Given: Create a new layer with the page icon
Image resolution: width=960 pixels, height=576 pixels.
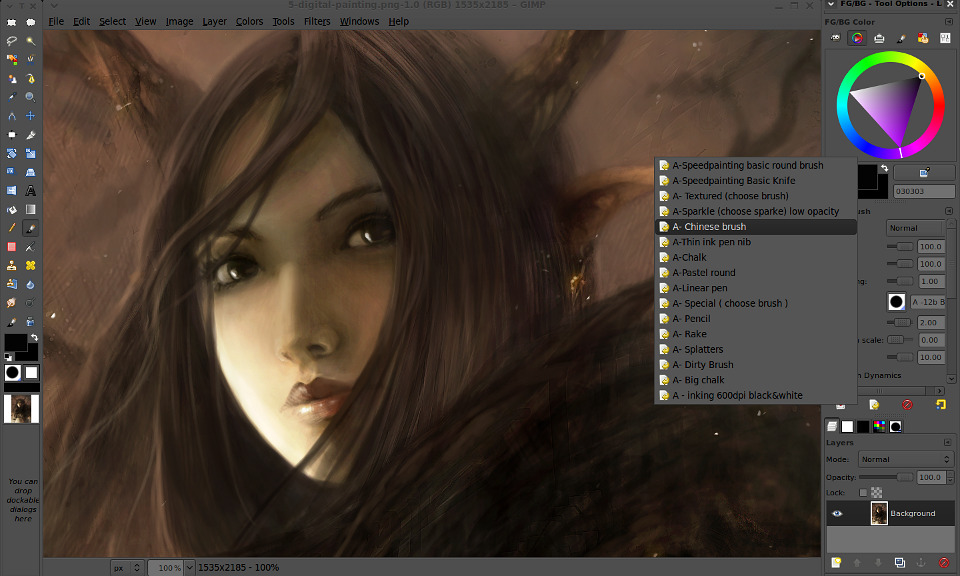Looking at the screenshot, I should pos(835,563).
